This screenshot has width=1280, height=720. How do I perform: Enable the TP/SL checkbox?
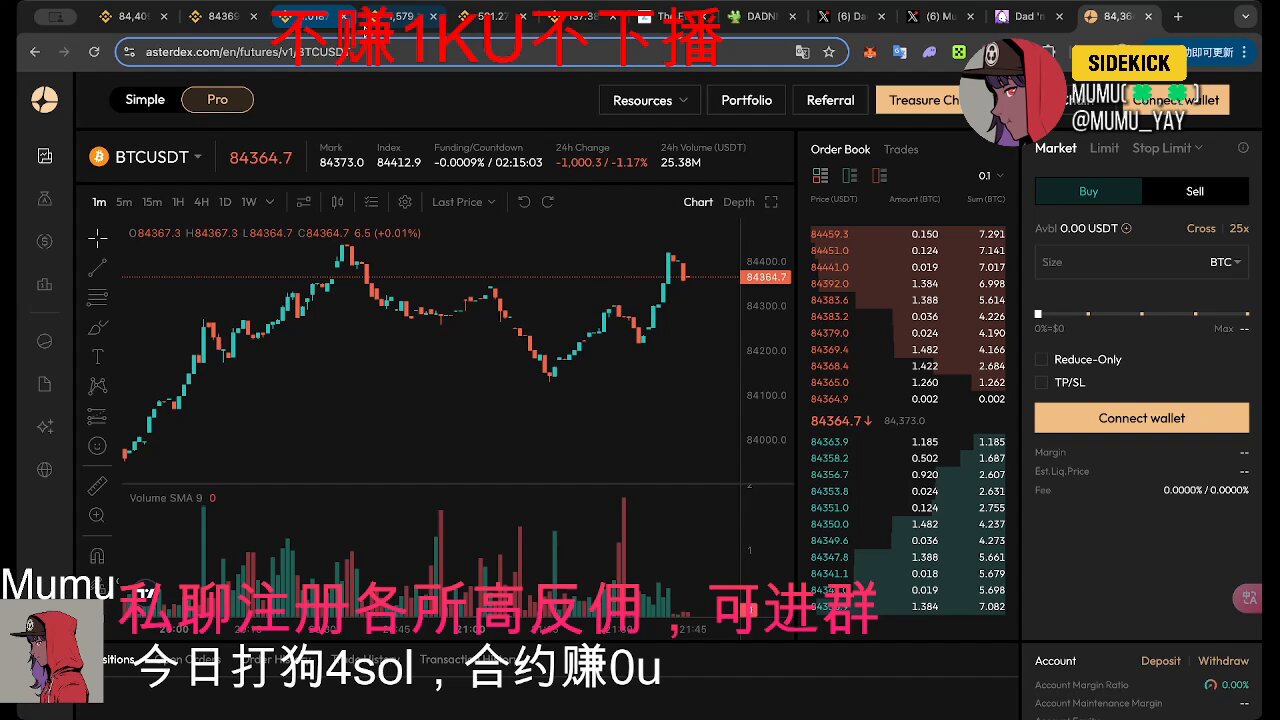tap(1042, 382)
